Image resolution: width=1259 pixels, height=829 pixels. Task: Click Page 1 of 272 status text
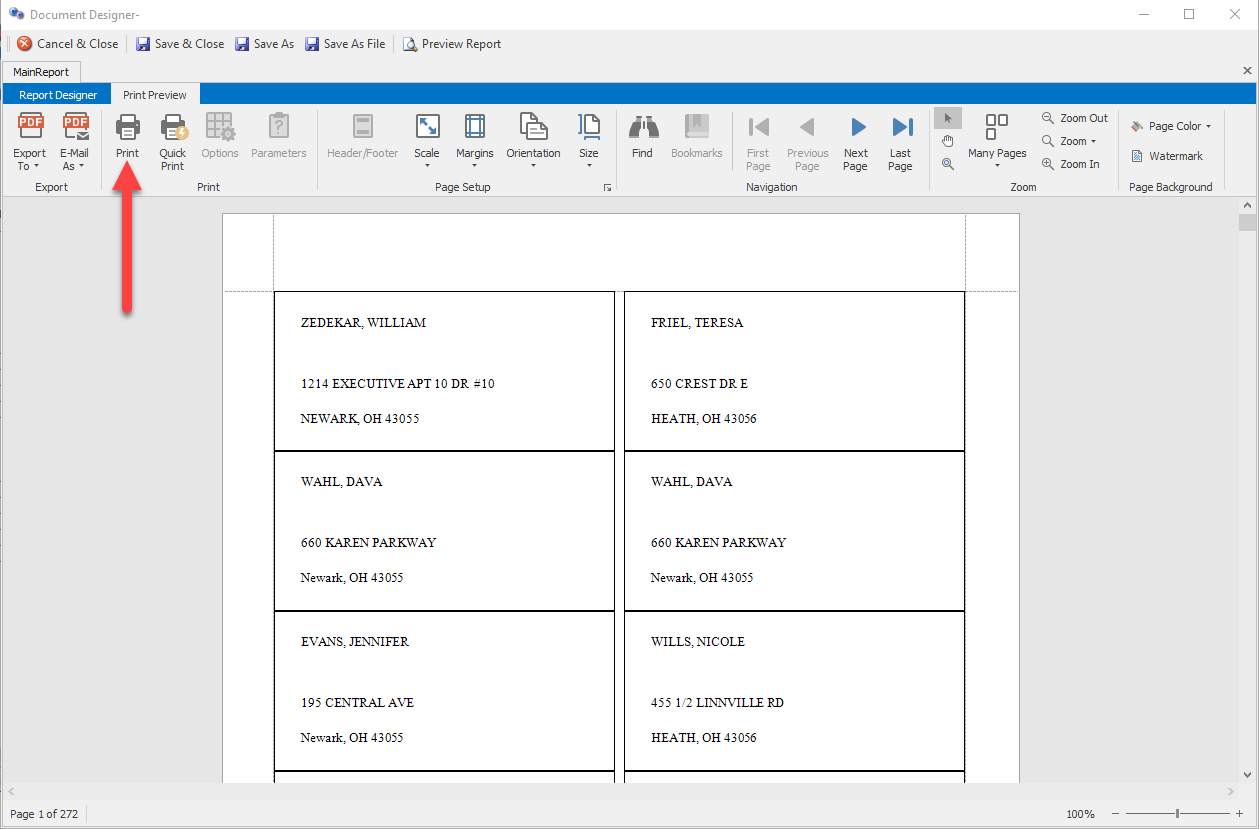pyautogui.click(x=44, y=814)
